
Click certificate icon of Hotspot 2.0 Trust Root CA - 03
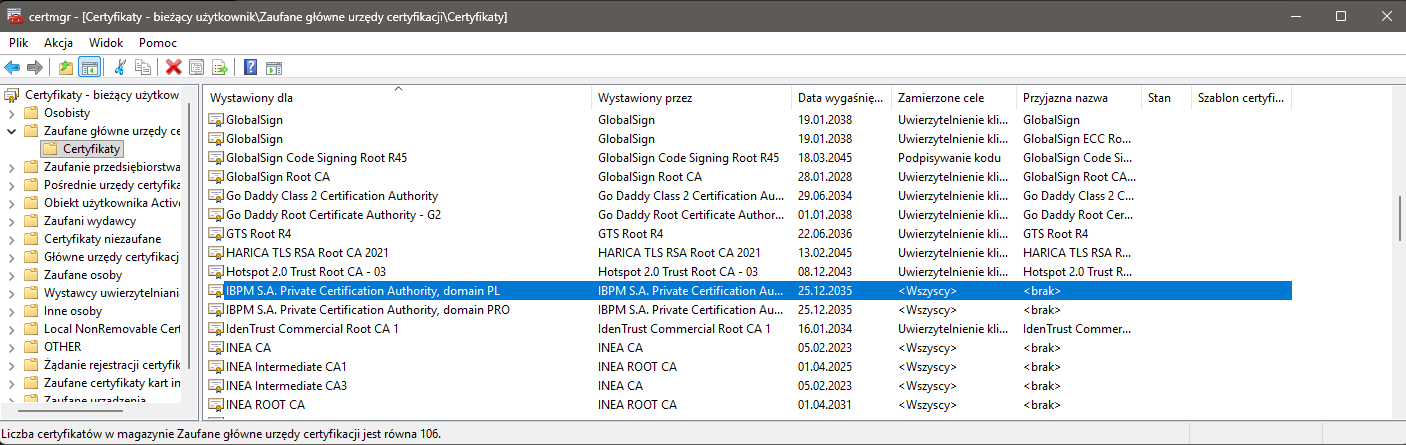(215, 272)
